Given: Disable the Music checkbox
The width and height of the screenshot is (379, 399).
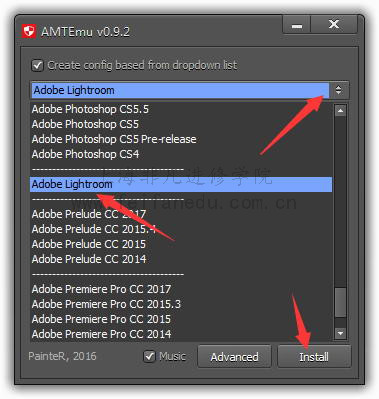Looking at the screenshot, I should pos(149,357).
